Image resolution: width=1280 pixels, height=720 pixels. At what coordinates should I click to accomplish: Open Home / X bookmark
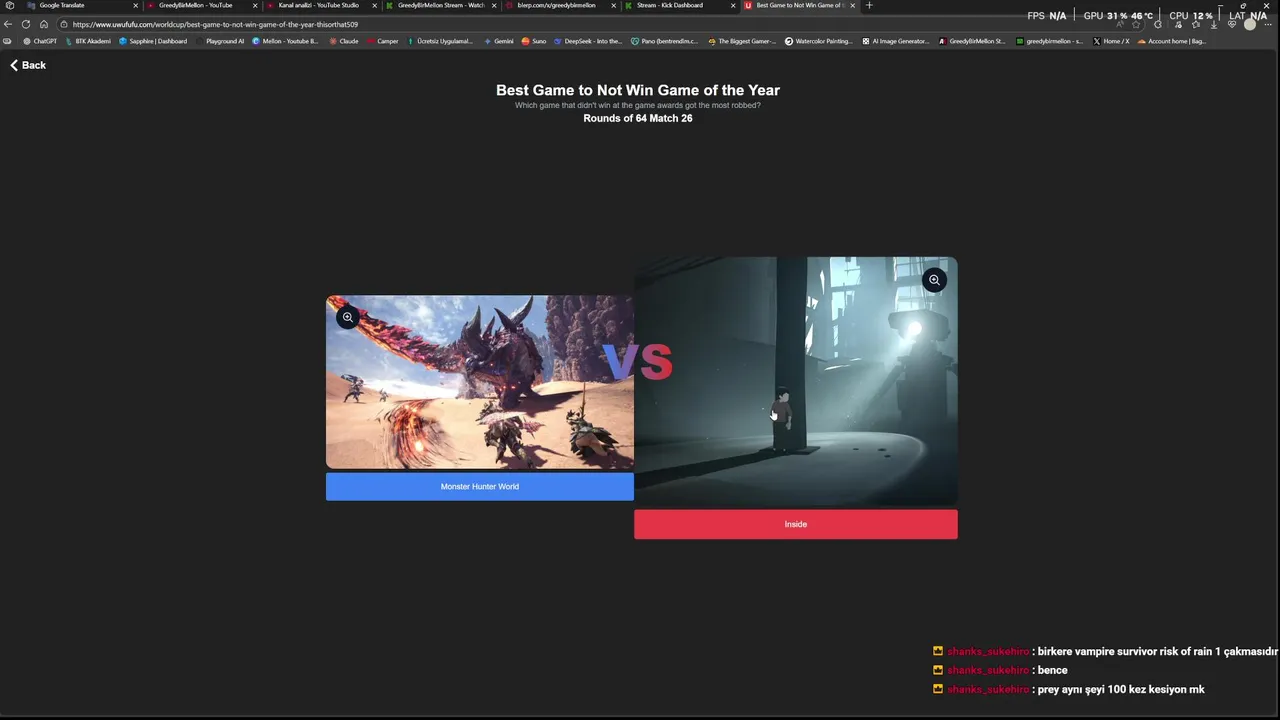pyautogui.click(x=1112, y=41)
